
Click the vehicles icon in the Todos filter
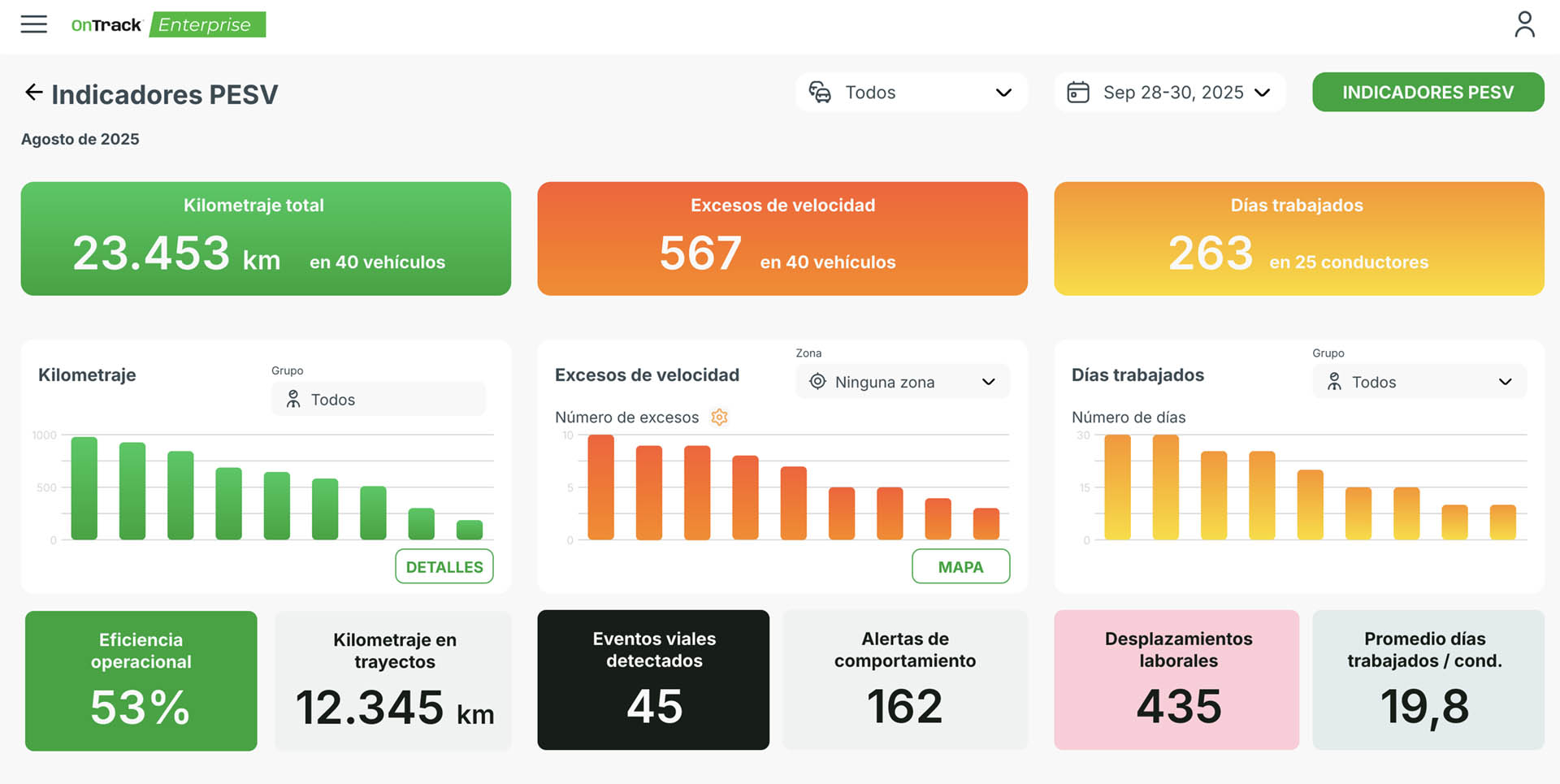(820, 93)
